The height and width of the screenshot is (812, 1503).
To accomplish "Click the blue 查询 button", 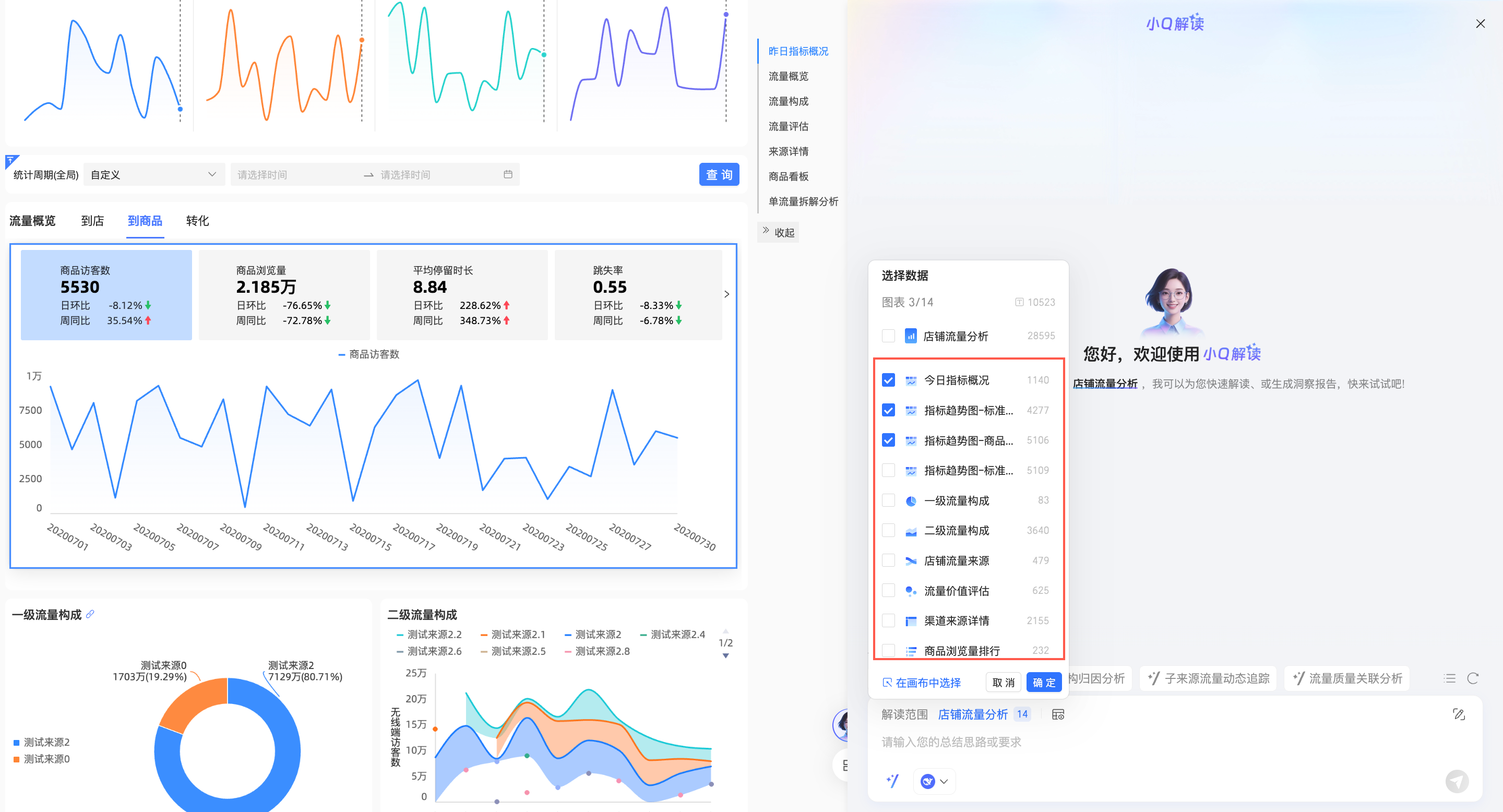I will (x=719, y=174).
